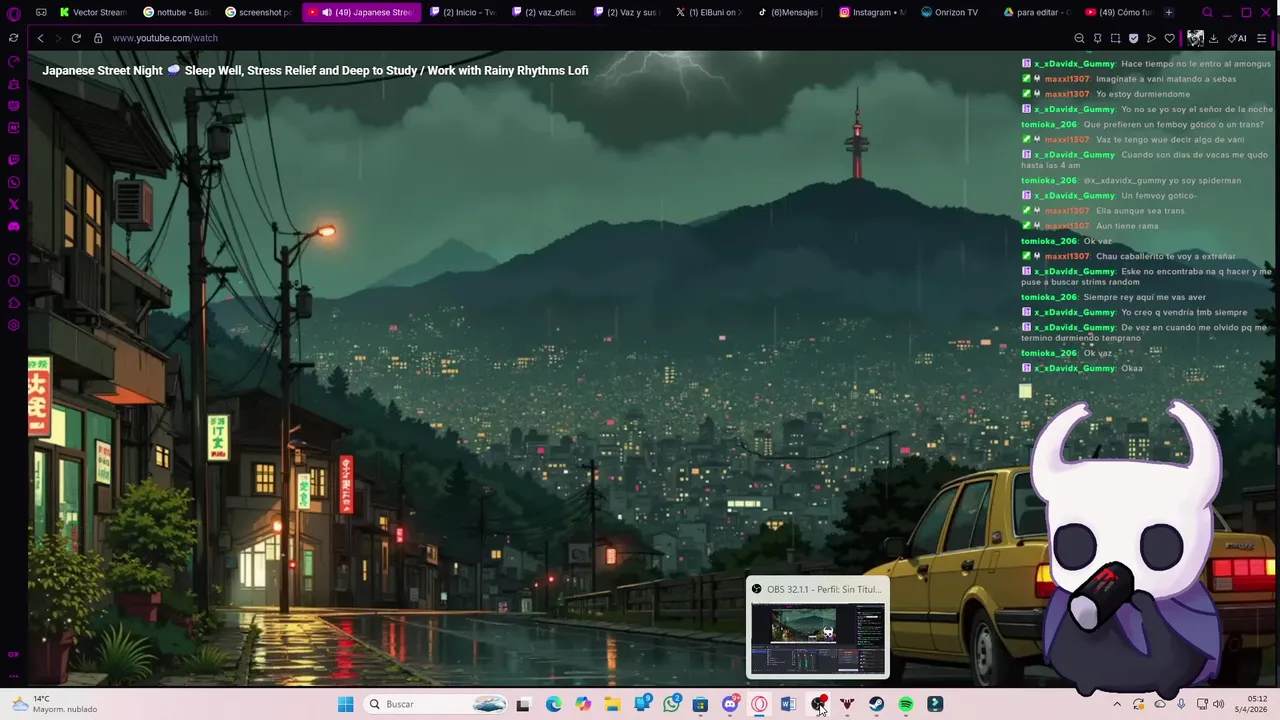Open the weather widget showing 14°C

pos(55,704)
